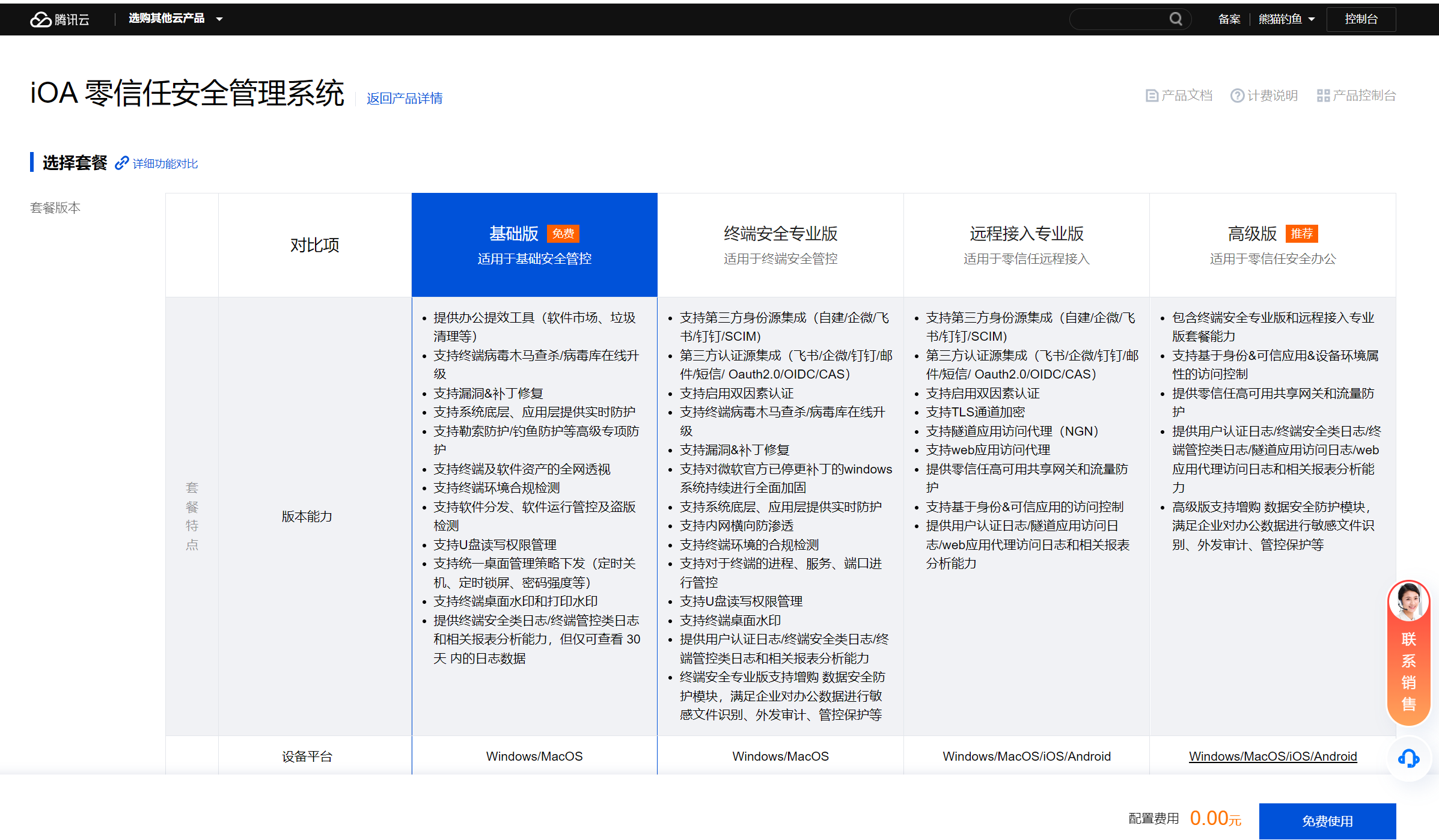
Task: Select the 远程接入专业版 plan
Action: (1026, 245)
